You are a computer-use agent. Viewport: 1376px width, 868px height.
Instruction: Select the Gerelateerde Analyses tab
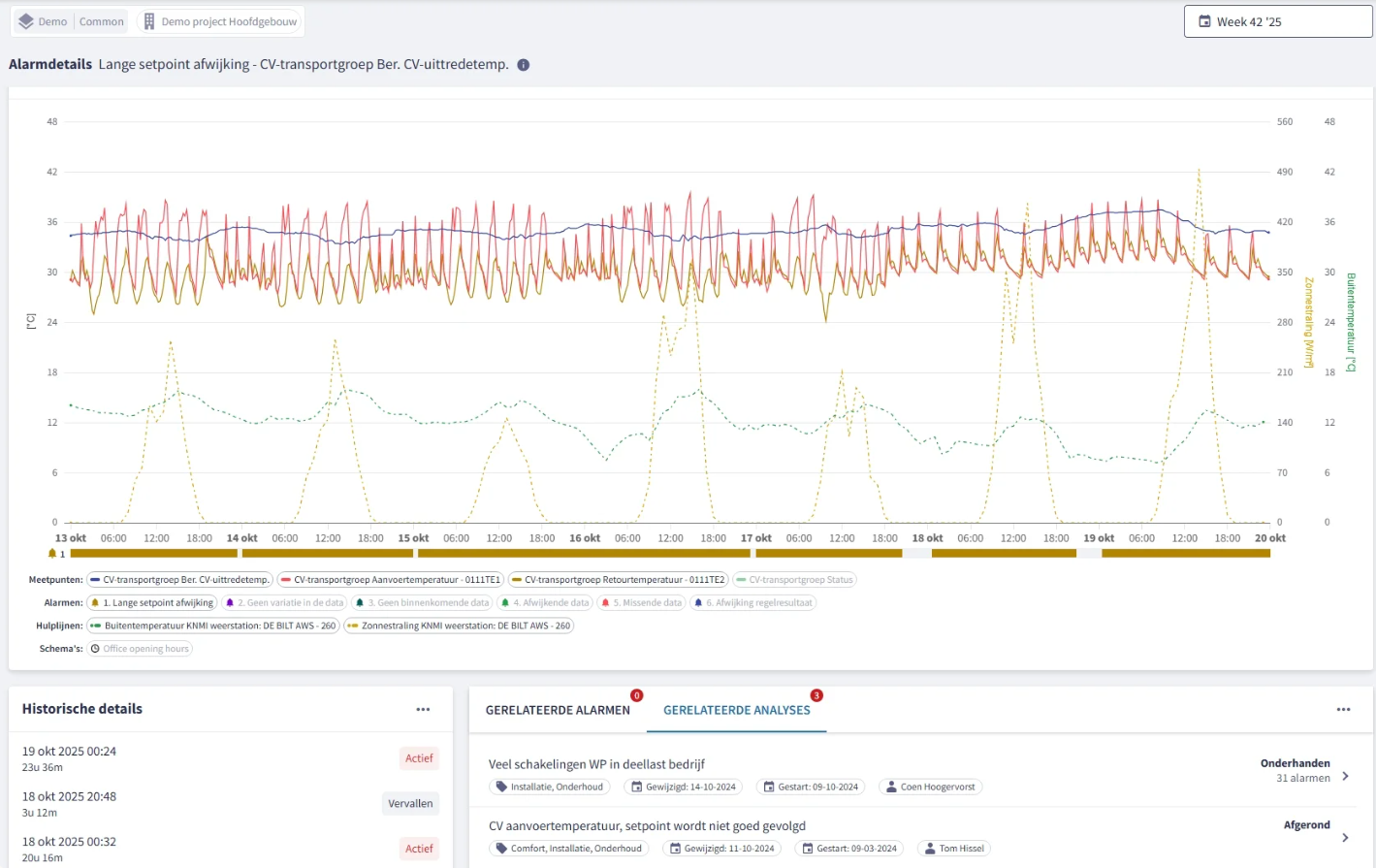pos(736,710)
